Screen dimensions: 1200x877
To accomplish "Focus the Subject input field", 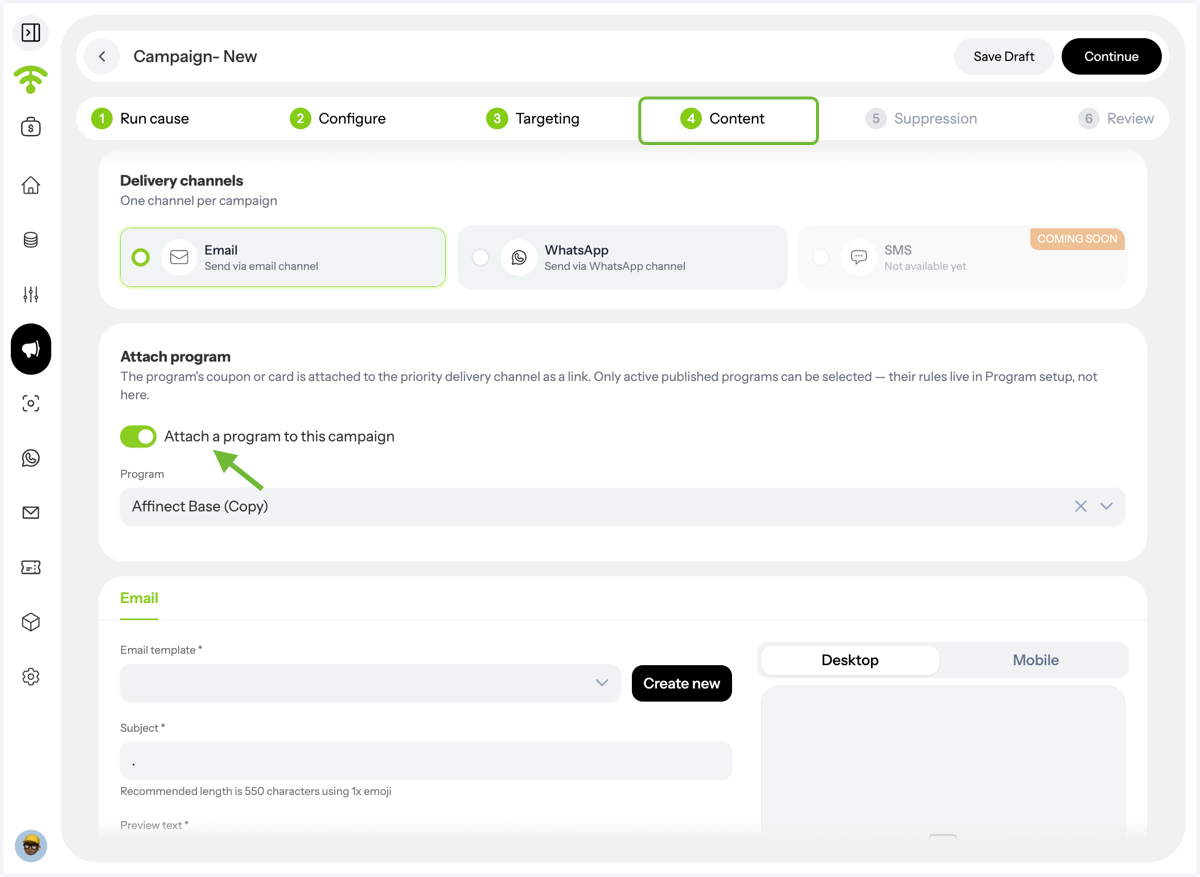I will click(426, 761).
